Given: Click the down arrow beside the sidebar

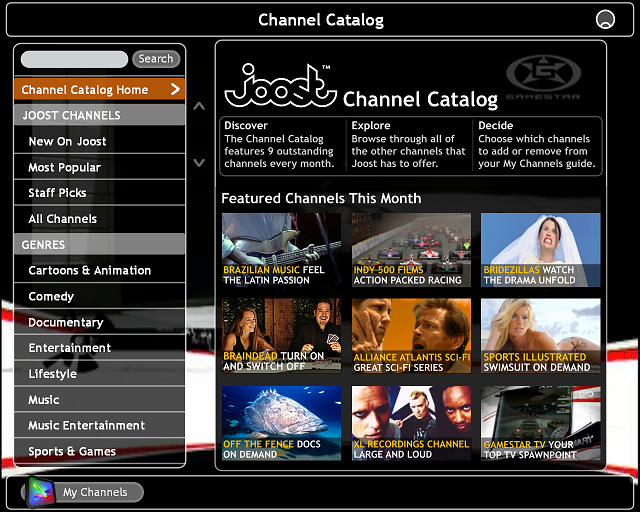Looking at the screenshot, I should 199,163.
